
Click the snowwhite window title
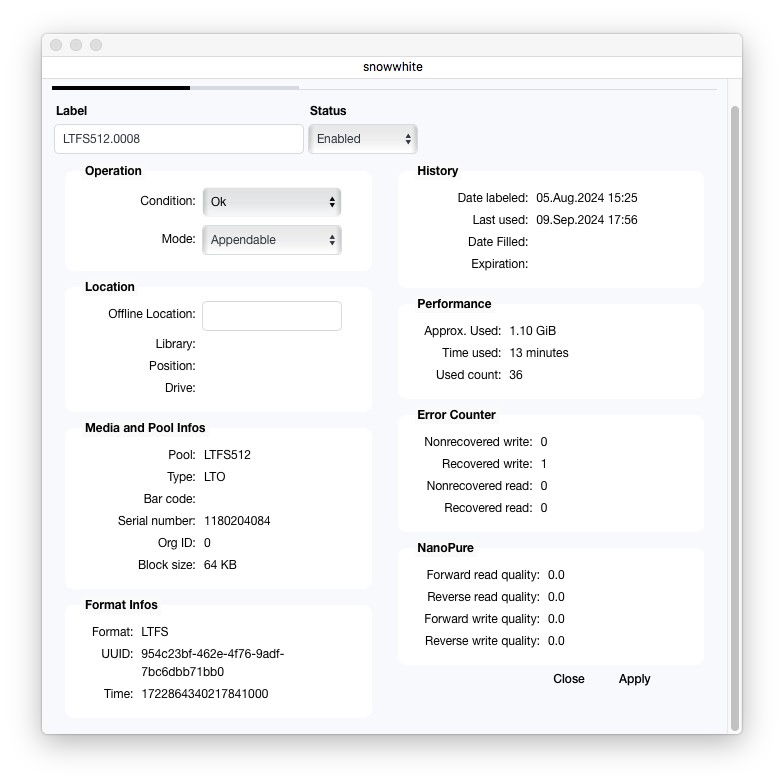point(392,67)
